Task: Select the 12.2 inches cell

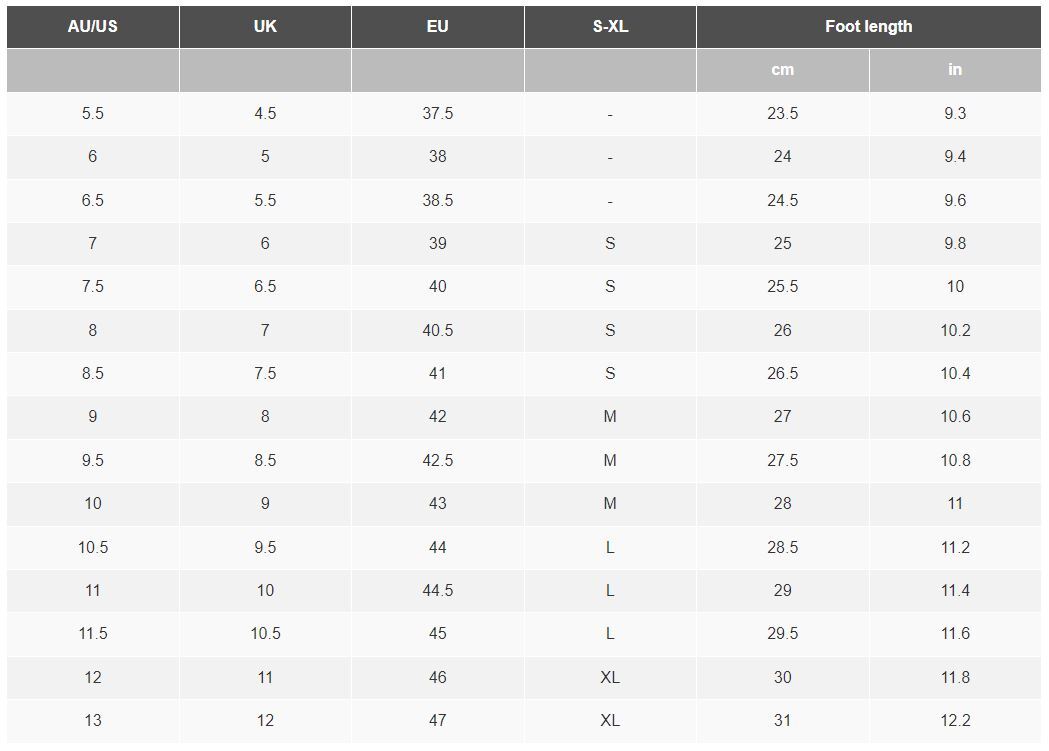Action: [955, 720]
